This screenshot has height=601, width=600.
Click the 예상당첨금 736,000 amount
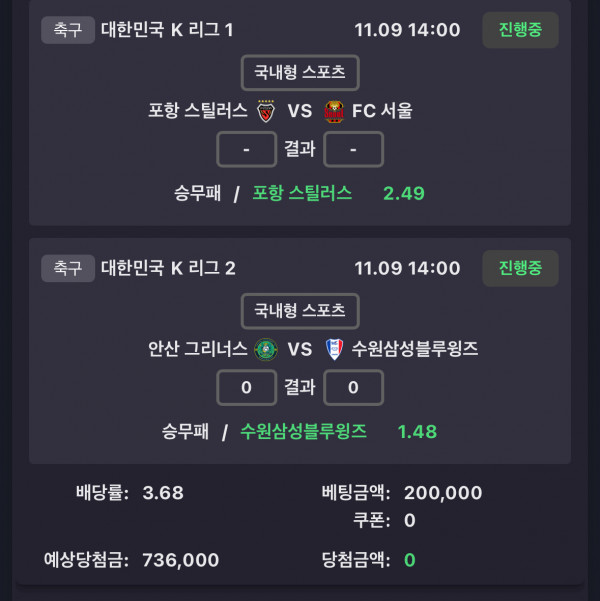181,560
